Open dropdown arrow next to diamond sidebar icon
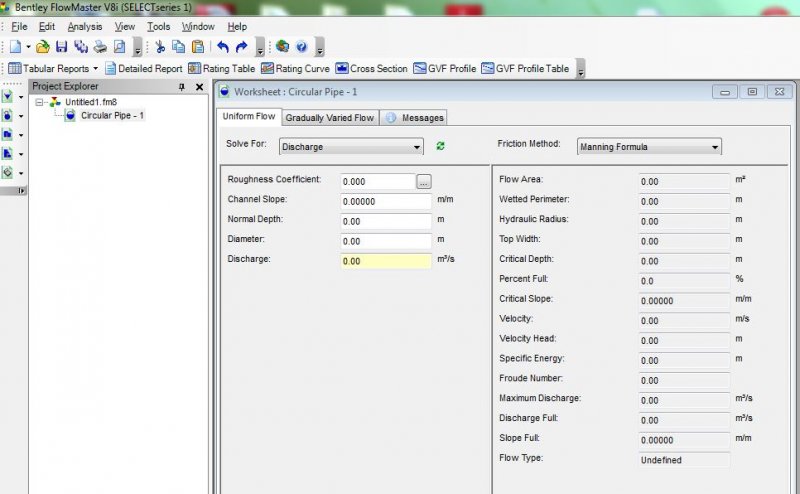Screen dimensions: 800x494 (21, 173)
